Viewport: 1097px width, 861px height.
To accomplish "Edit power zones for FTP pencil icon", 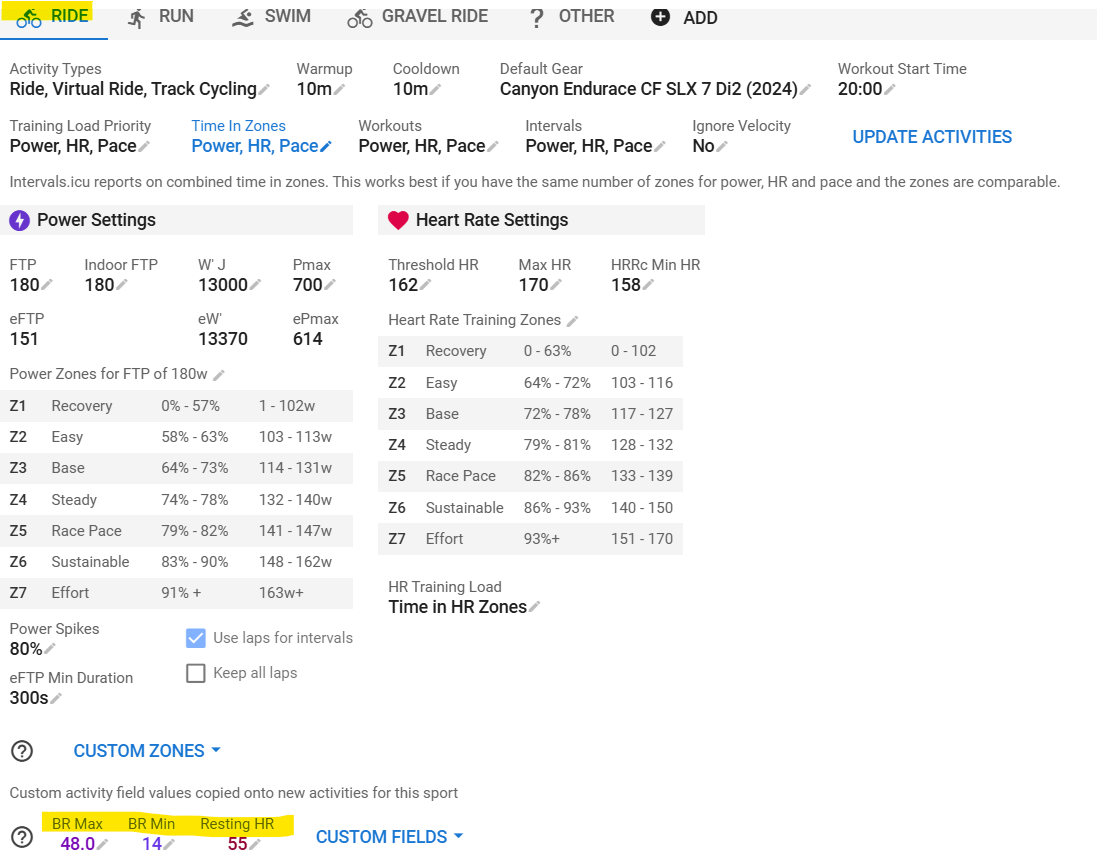I will pyautogui.click(x=219, y=375).
